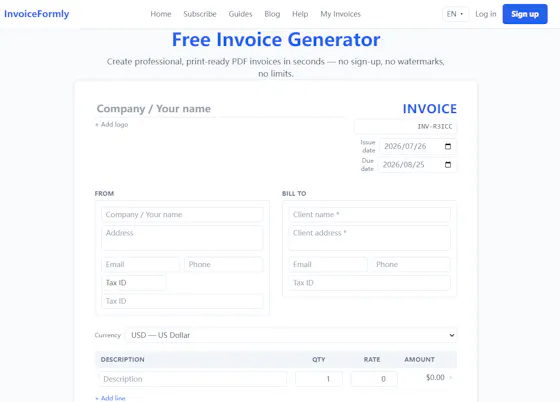
Task: Focus the BILL TO Tax ID field
Action: 369,283
